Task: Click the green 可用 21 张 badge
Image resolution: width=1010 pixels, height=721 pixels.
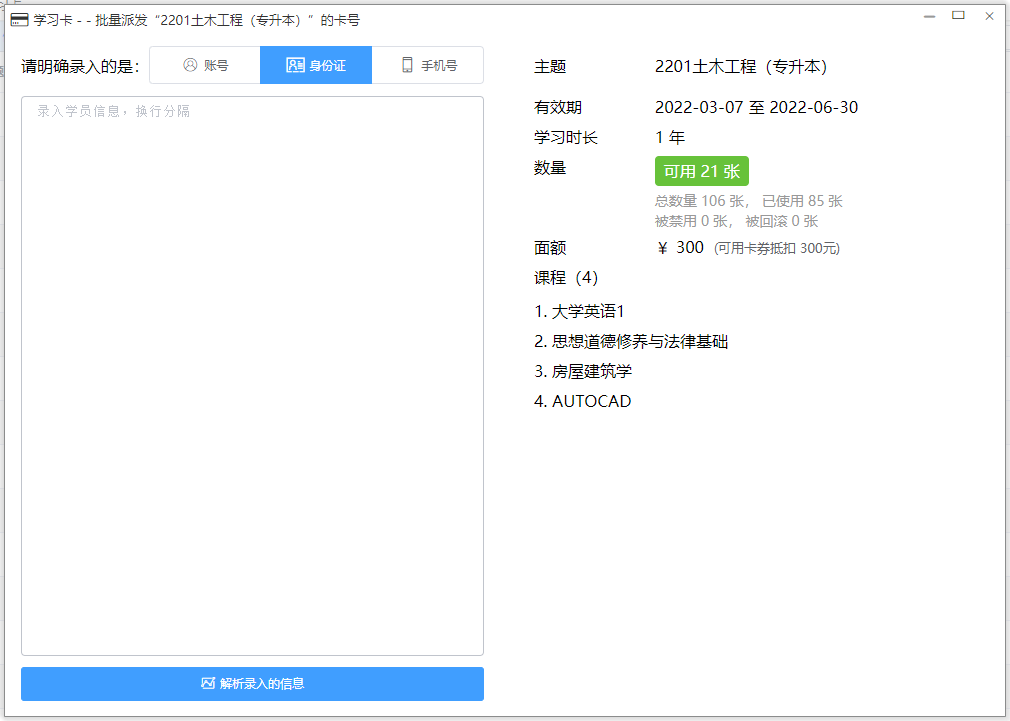Action: point(701,171)
